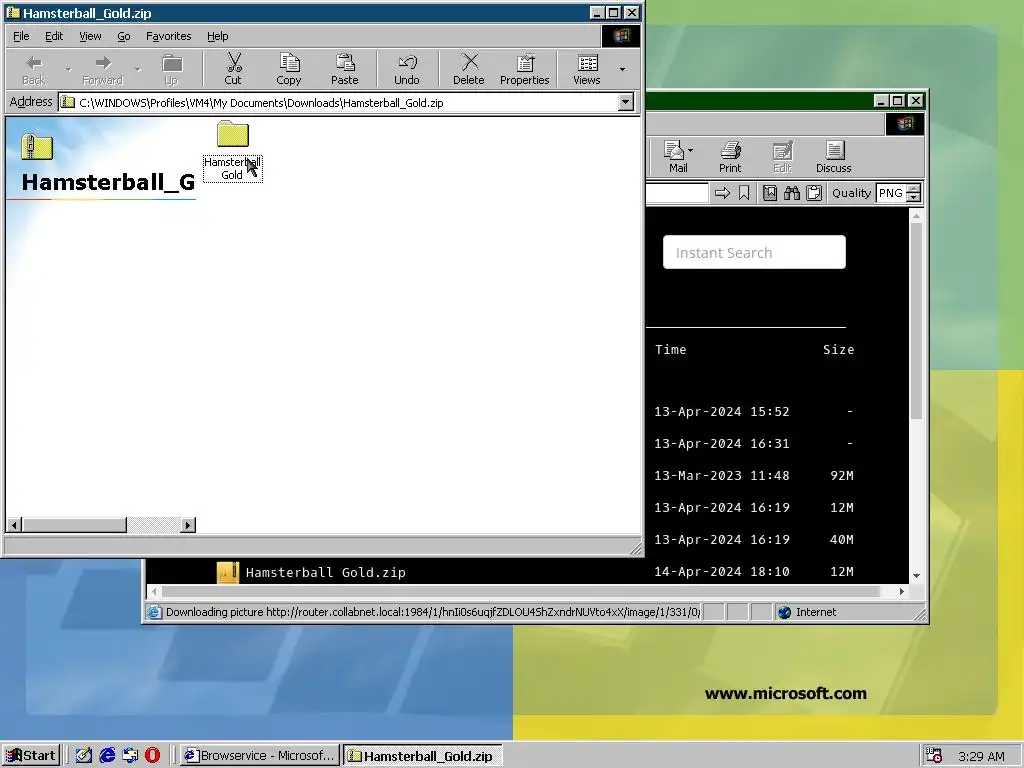Open Properties from the Explorer toolbar

(524, 69)
